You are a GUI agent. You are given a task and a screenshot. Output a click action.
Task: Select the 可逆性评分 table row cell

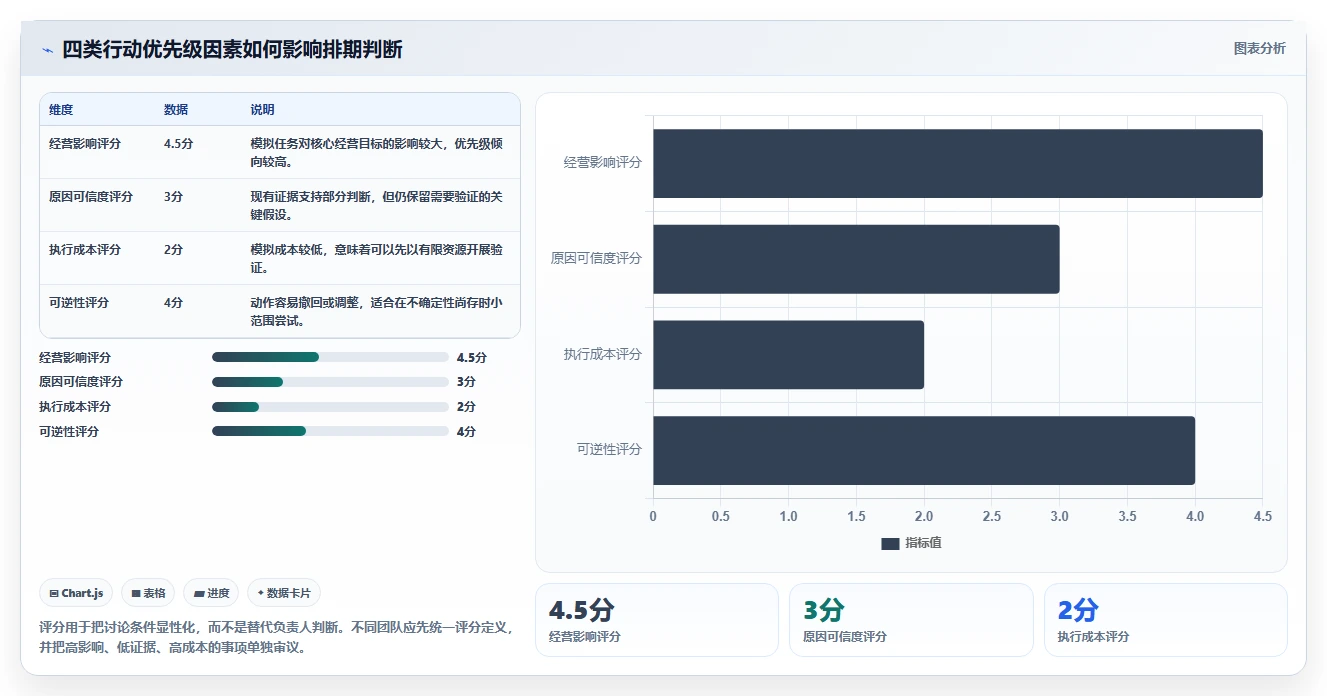(79, 303)
